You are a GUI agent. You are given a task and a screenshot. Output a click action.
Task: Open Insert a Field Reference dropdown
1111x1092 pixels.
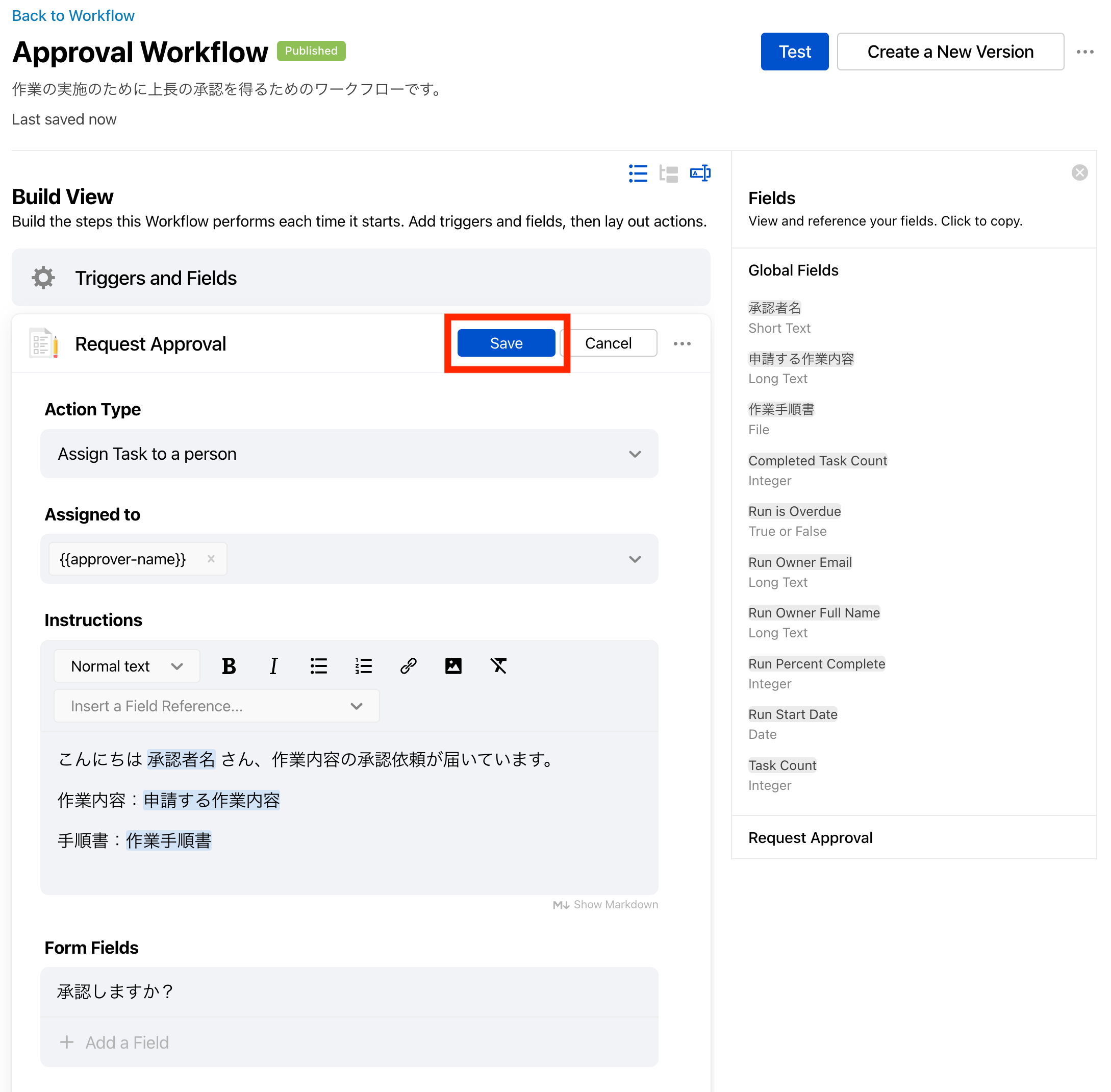[217, 706]
